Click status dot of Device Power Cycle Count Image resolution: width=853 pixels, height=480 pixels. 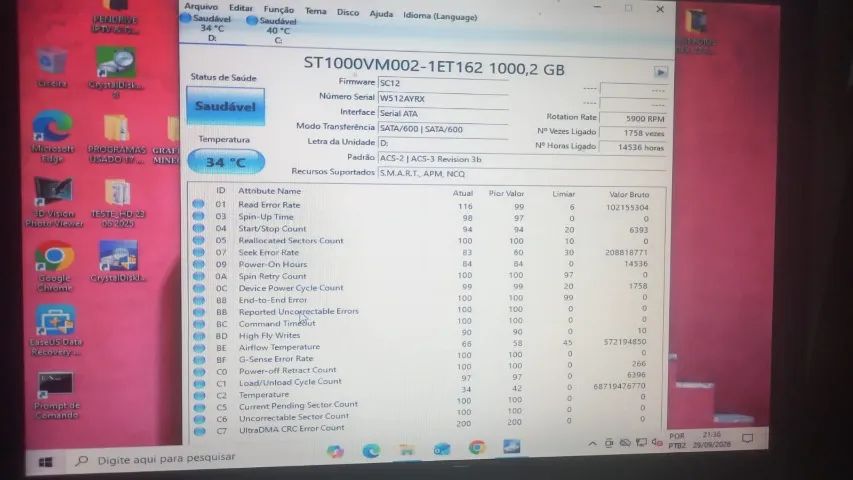[x=199, y=288]
